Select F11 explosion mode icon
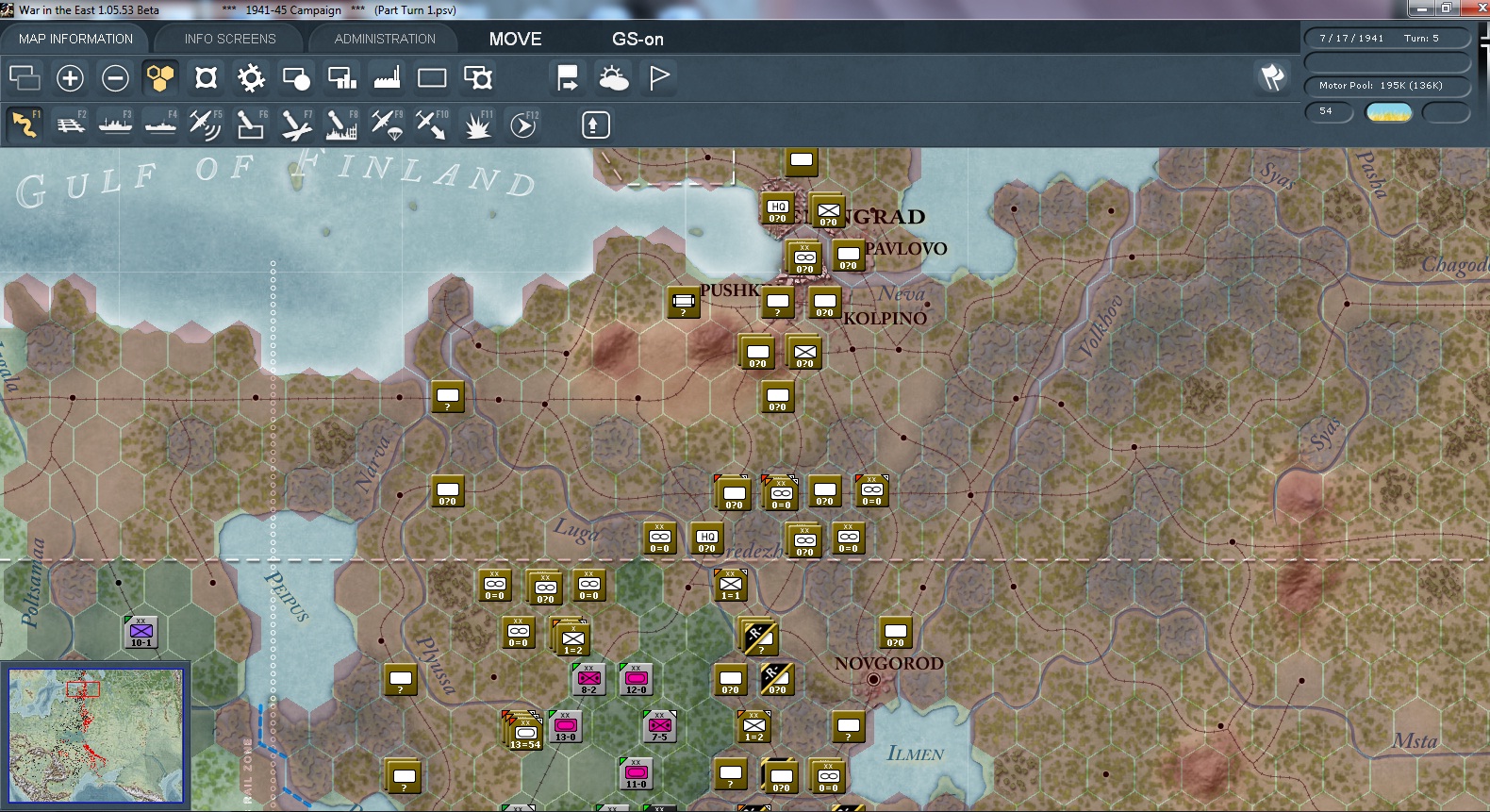The image size is (1490, 812). click(x=478, y=124)
